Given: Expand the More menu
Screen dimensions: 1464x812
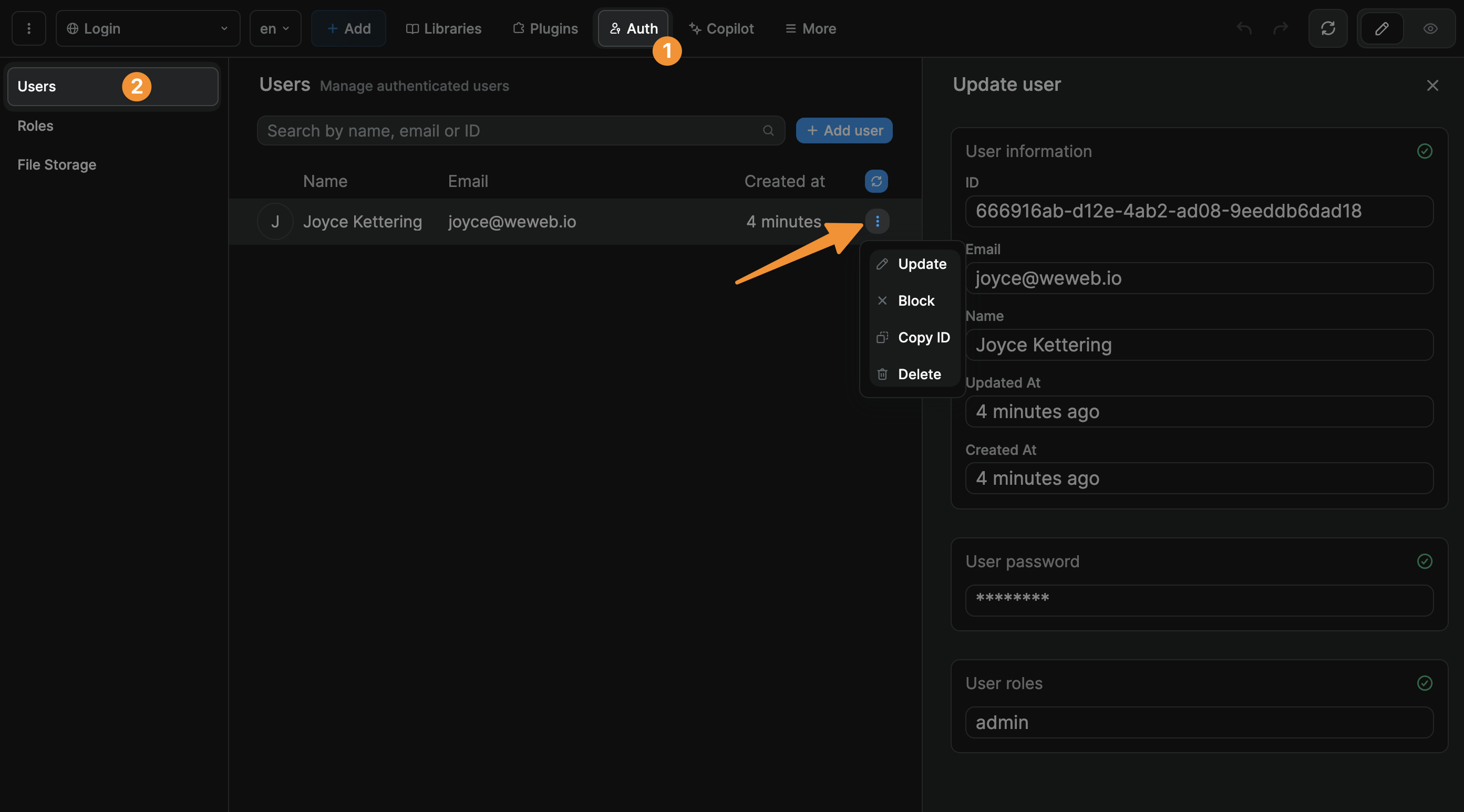Looking at the screenshot, I should pos(810,28).
